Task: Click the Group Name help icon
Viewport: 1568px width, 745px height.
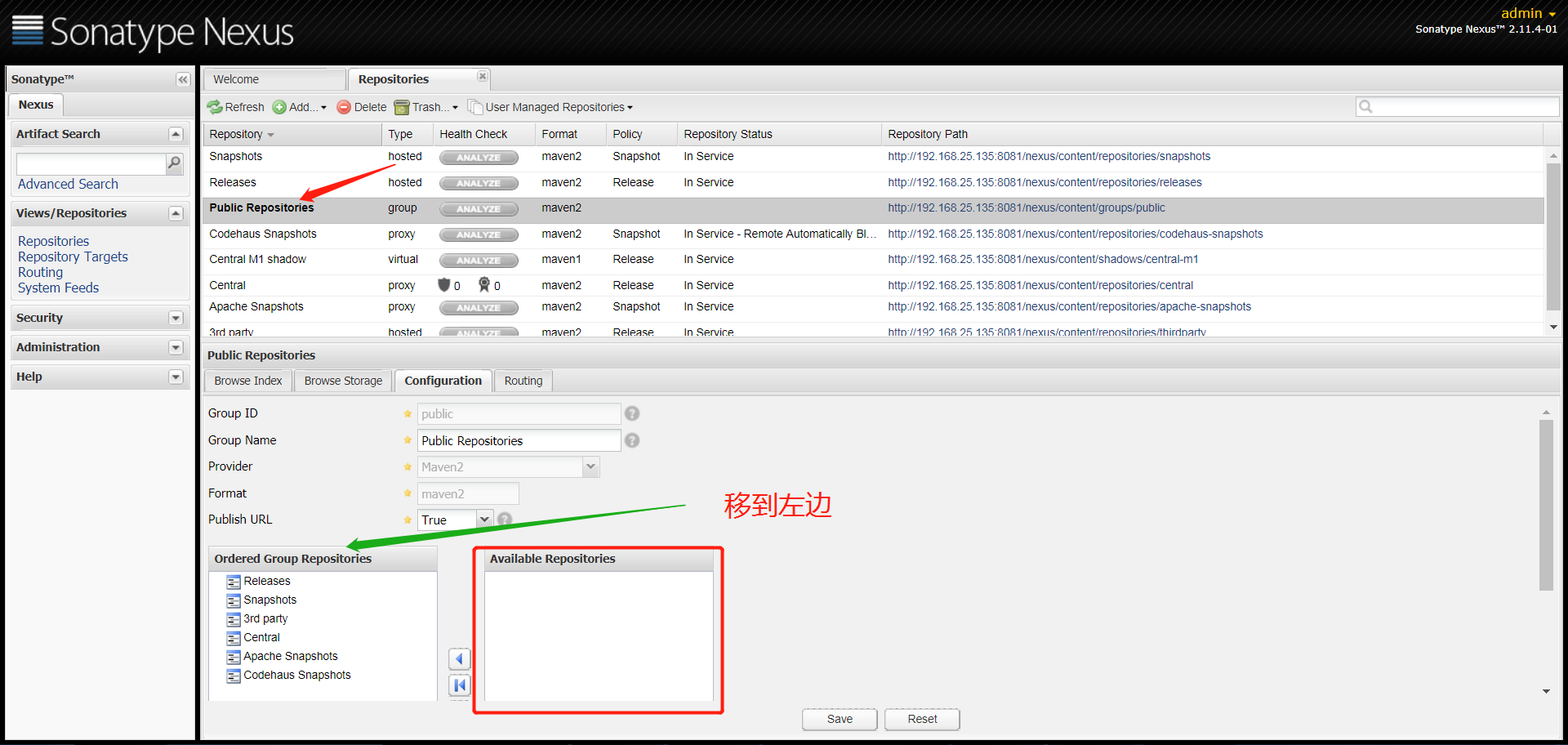Action: pyautogui.click(x=632, y=441)
